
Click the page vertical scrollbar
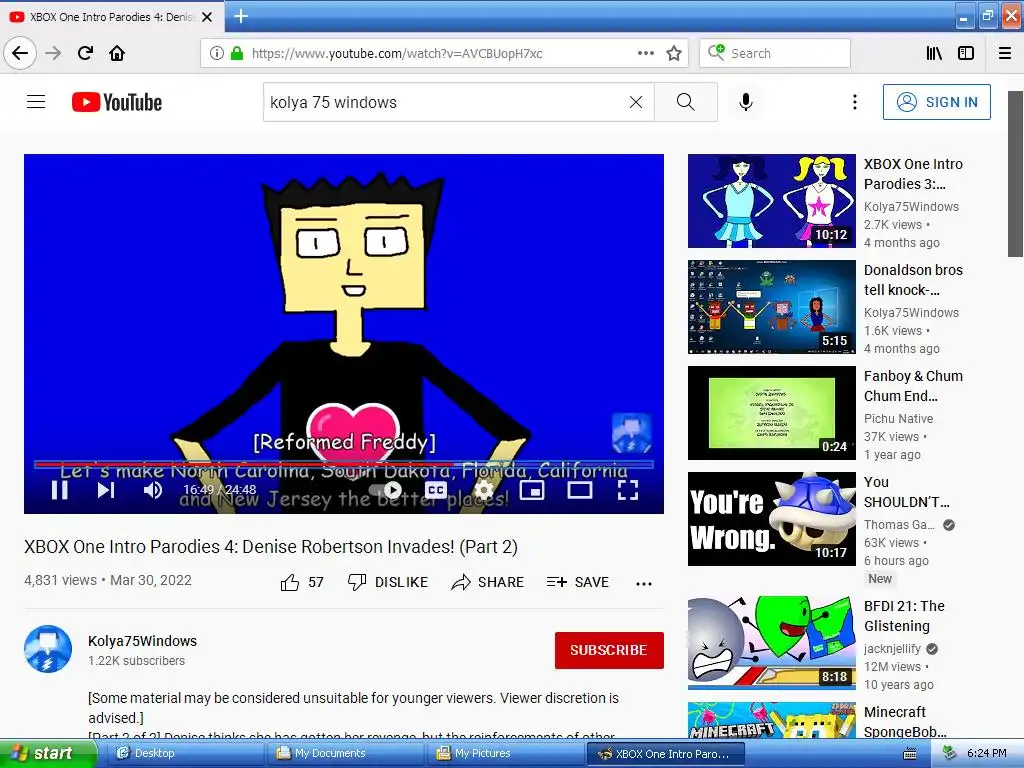point(1015,174)
